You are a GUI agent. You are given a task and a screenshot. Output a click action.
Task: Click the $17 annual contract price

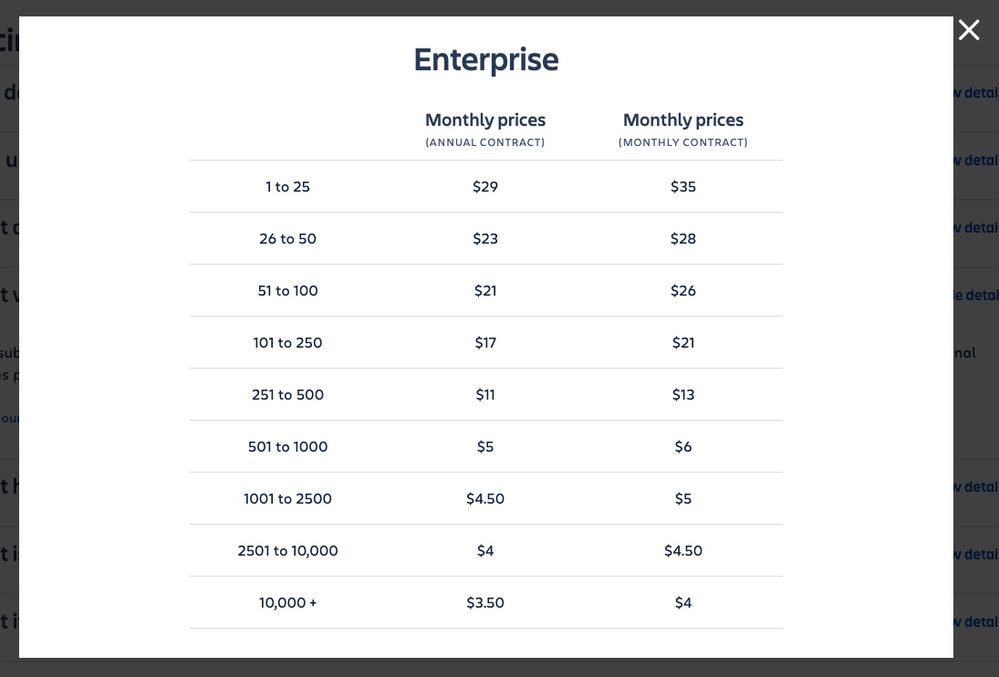(485, 343)
